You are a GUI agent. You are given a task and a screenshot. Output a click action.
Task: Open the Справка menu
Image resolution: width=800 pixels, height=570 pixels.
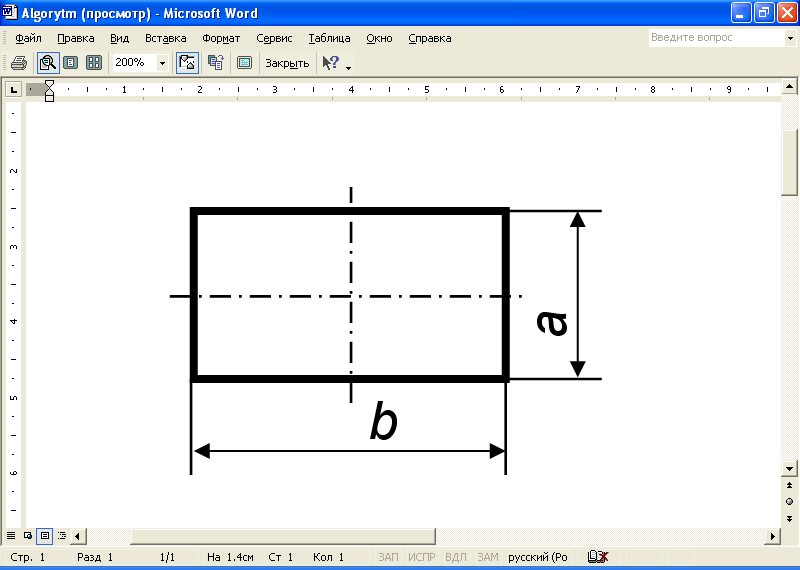click(430, 38)
